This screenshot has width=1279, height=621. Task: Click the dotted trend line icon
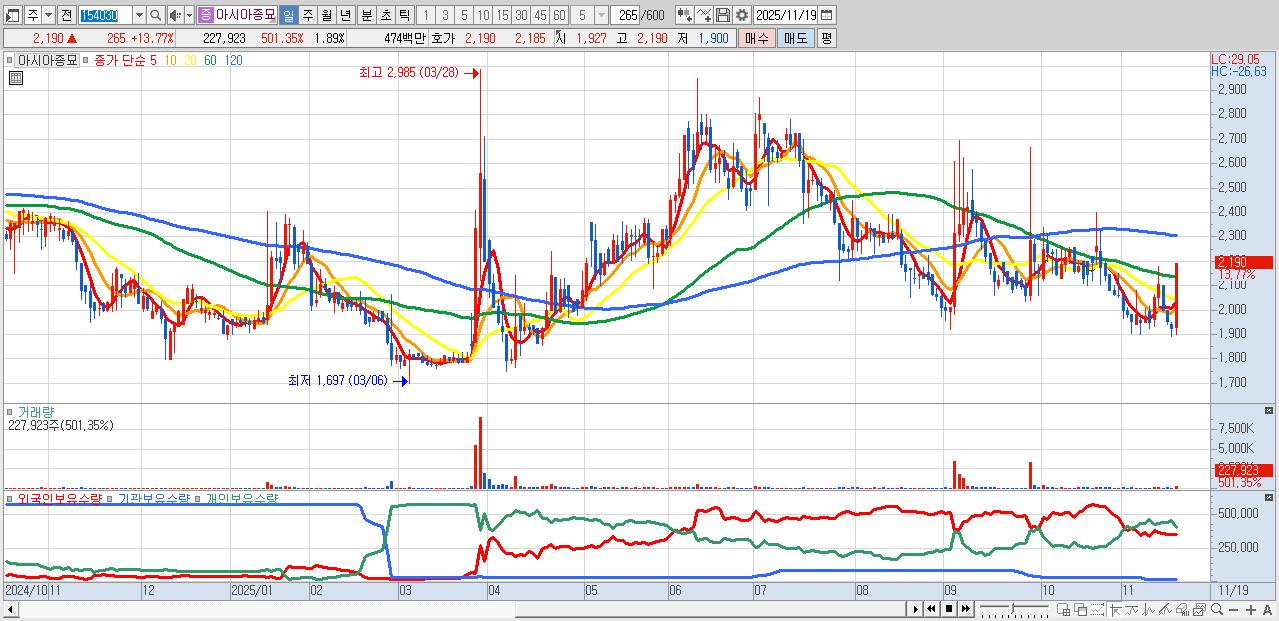(x=1098, y=609)
